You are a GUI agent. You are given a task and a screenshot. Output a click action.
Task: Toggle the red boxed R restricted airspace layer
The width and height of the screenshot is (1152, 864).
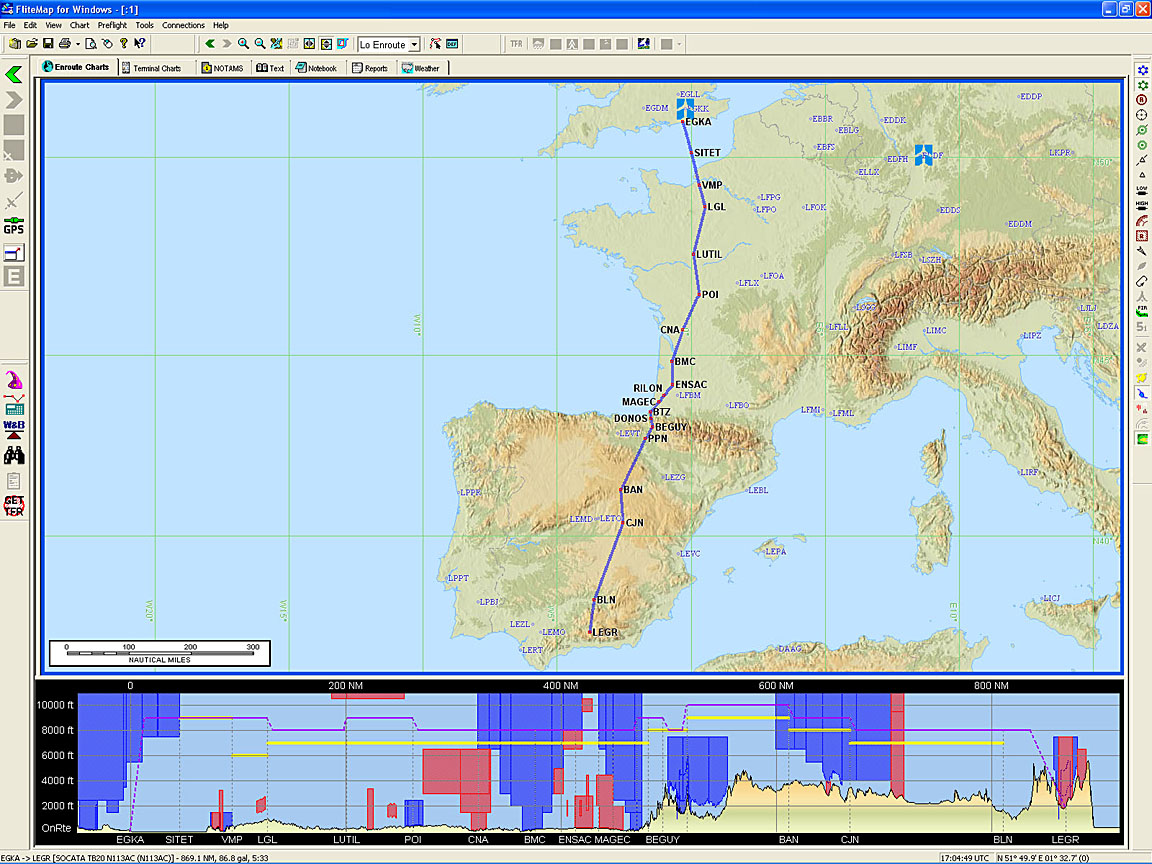coord(1142,236)
